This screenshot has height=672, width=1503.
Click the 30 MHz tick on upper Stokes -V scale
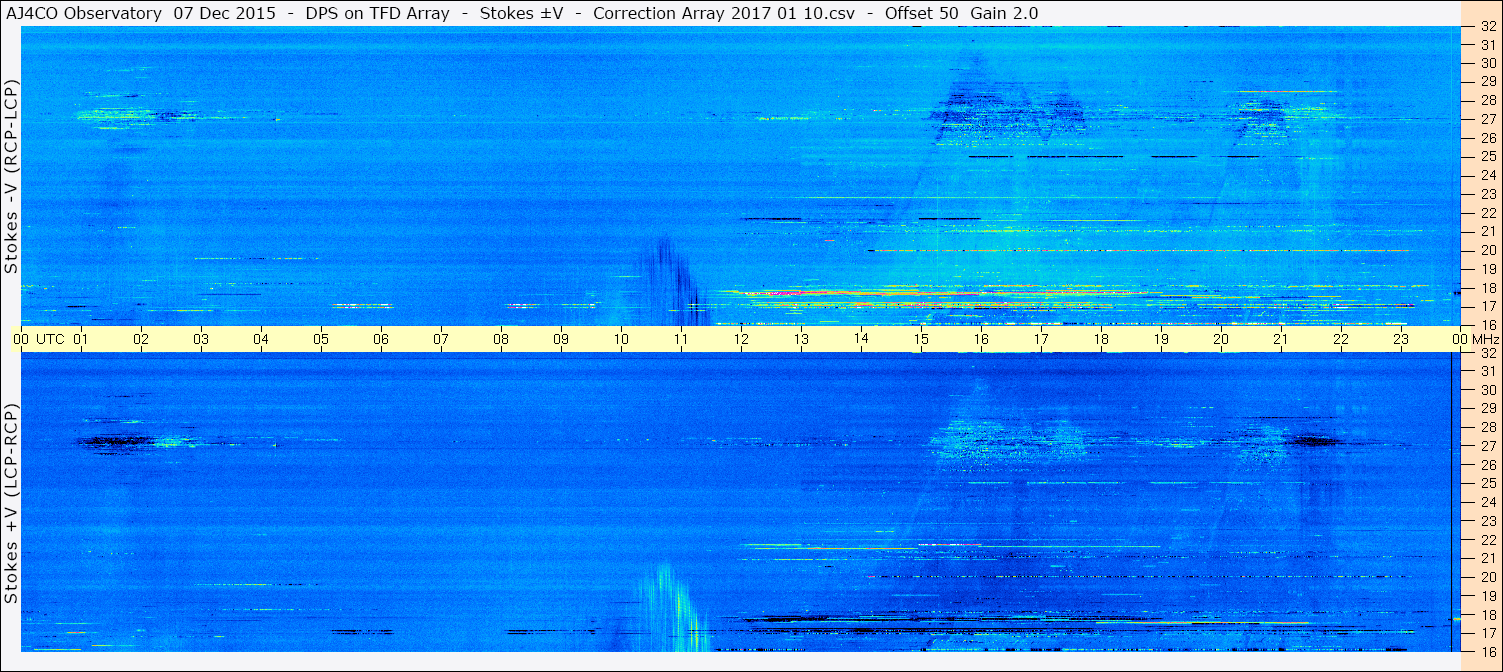coord(1487,63)
